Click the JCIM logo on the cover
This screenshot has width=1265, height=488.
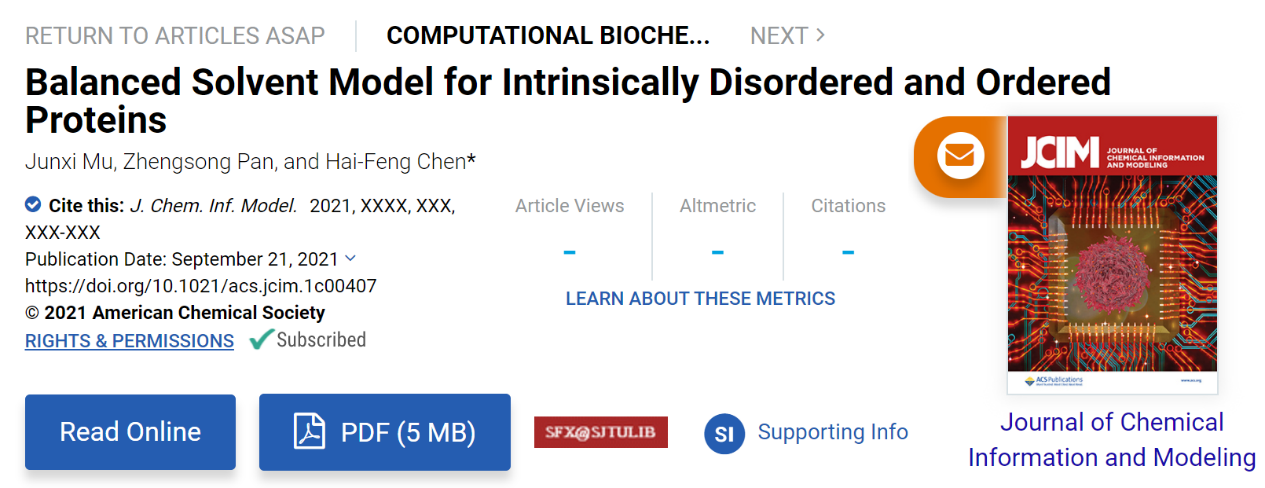pyautogui.click(x=1058, y=153)
